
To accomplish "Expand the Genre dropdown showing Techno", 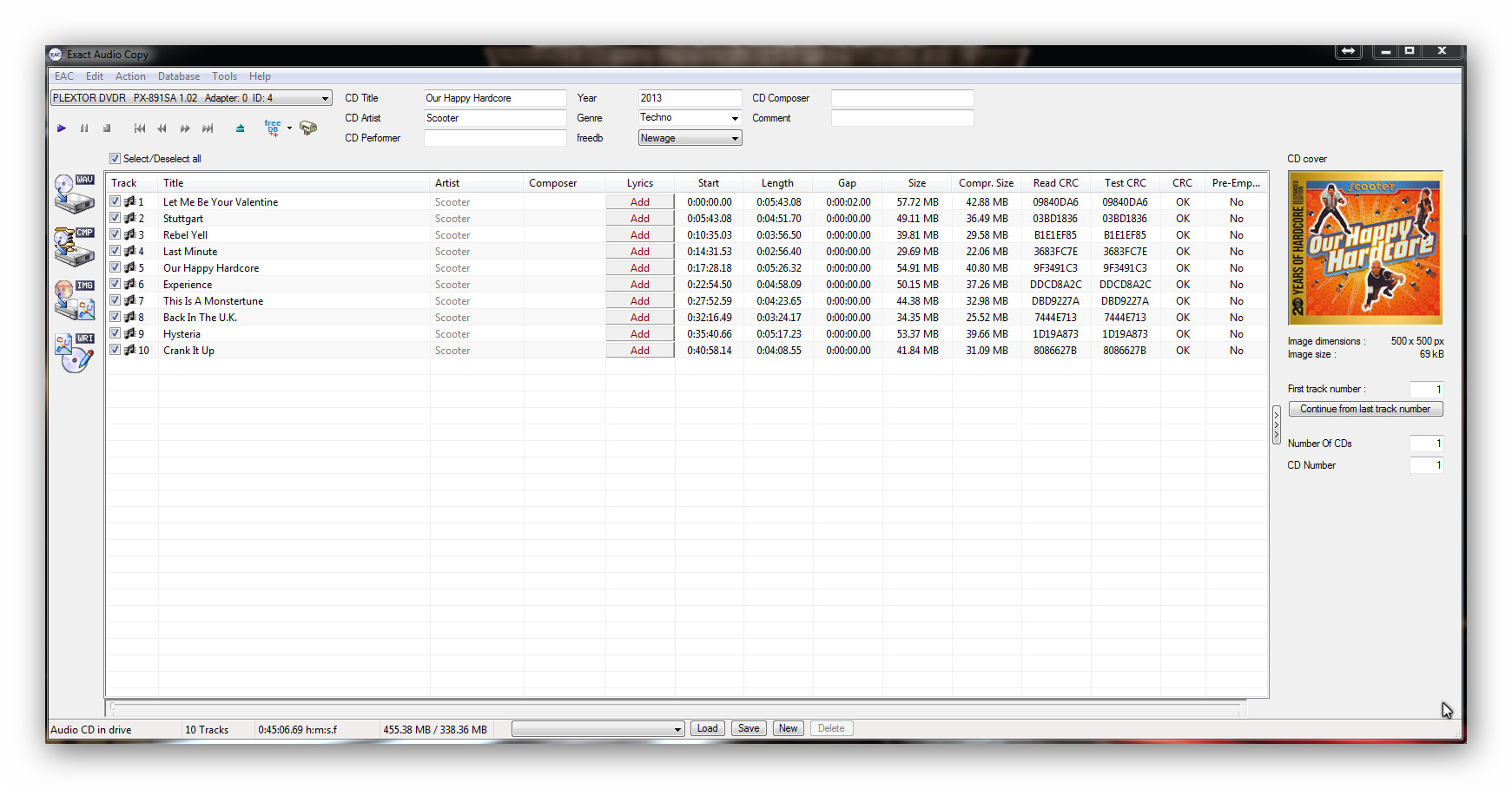I will click(x=735, y=118).
